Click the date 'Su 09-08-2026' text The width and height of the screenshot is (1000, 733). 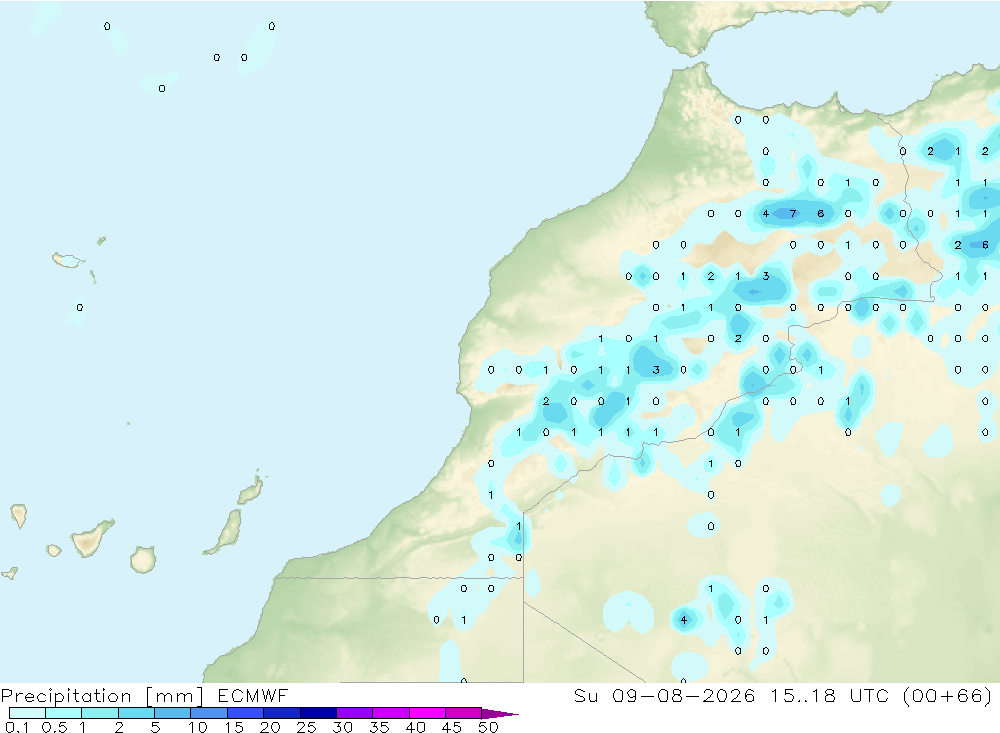[664, 695]
